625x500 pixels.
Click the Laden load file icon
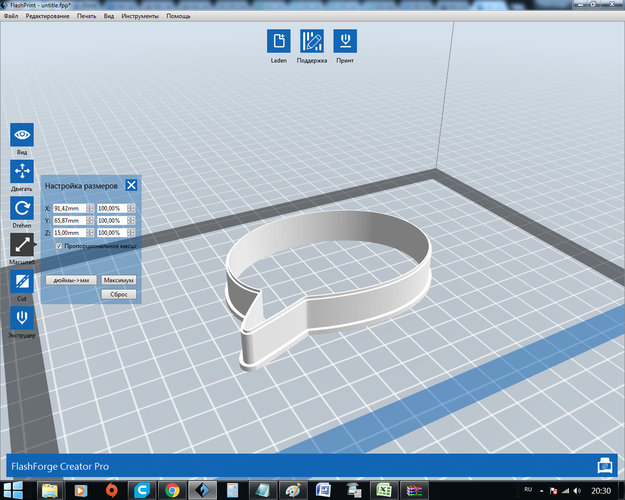tap(279, 41)
